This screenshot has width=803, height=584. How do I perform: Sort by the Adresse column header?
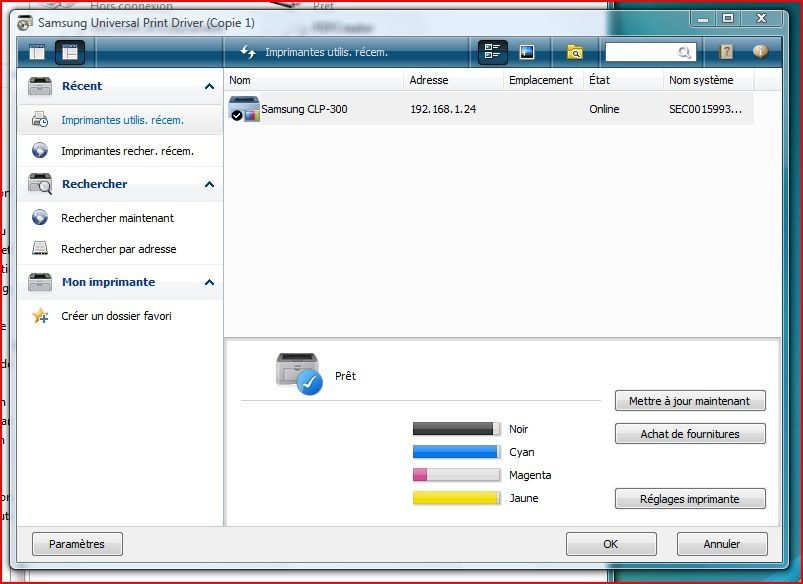click(x=453, y=80)
